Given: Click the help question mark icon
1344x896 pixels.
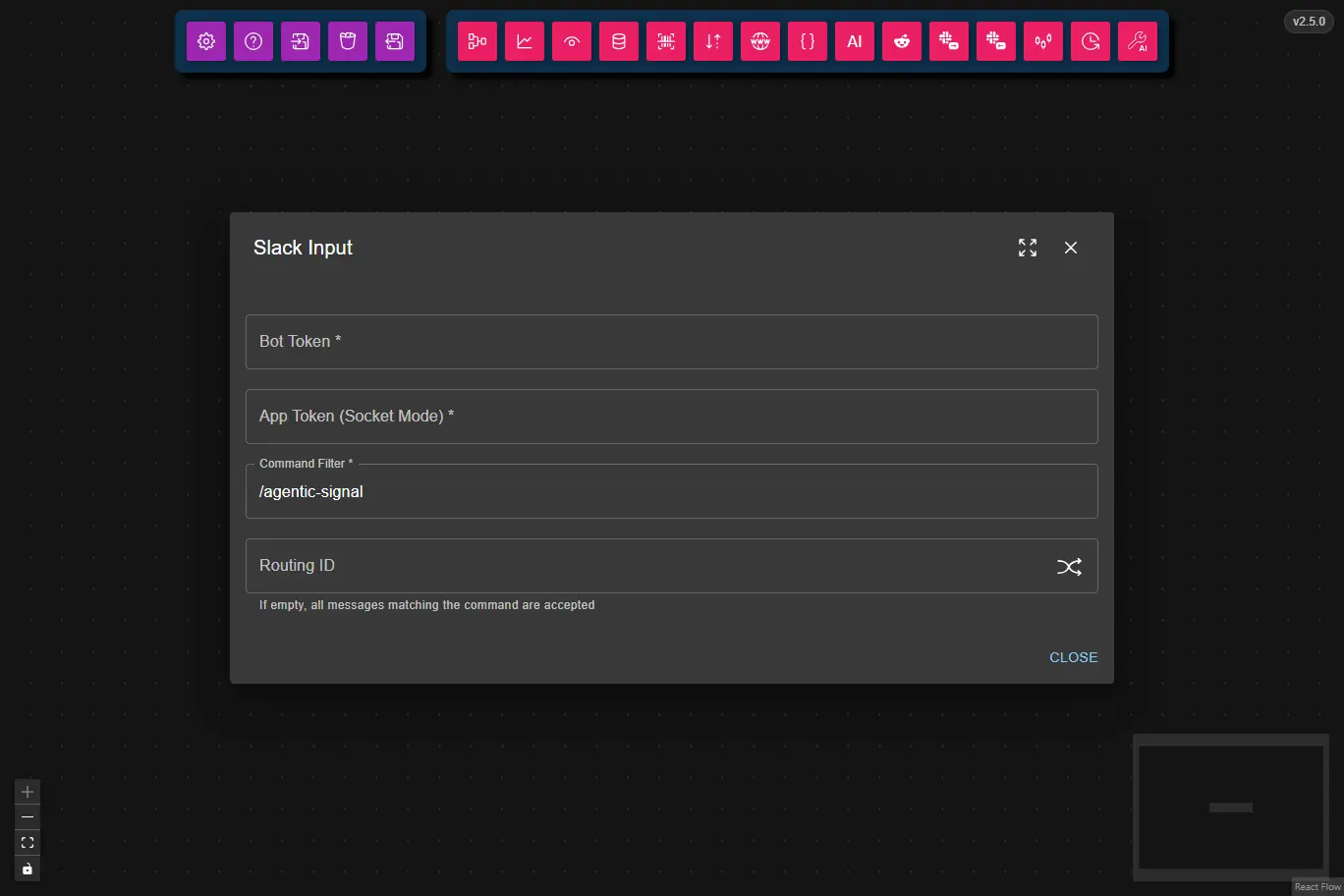Looking at the screenshot, I should point(253,41).
